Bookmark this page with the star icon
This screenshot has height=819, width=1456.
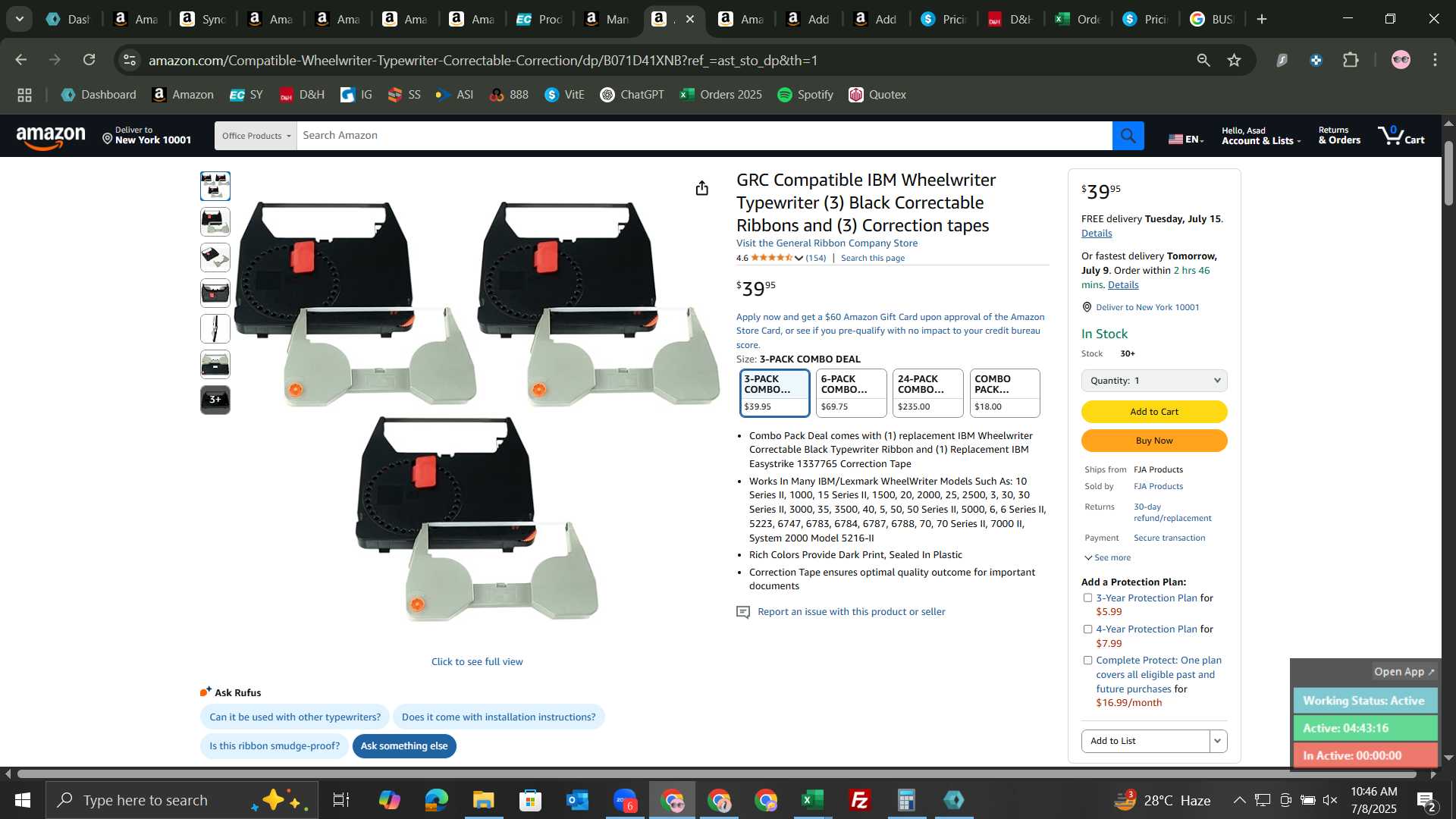(1234, 60)
